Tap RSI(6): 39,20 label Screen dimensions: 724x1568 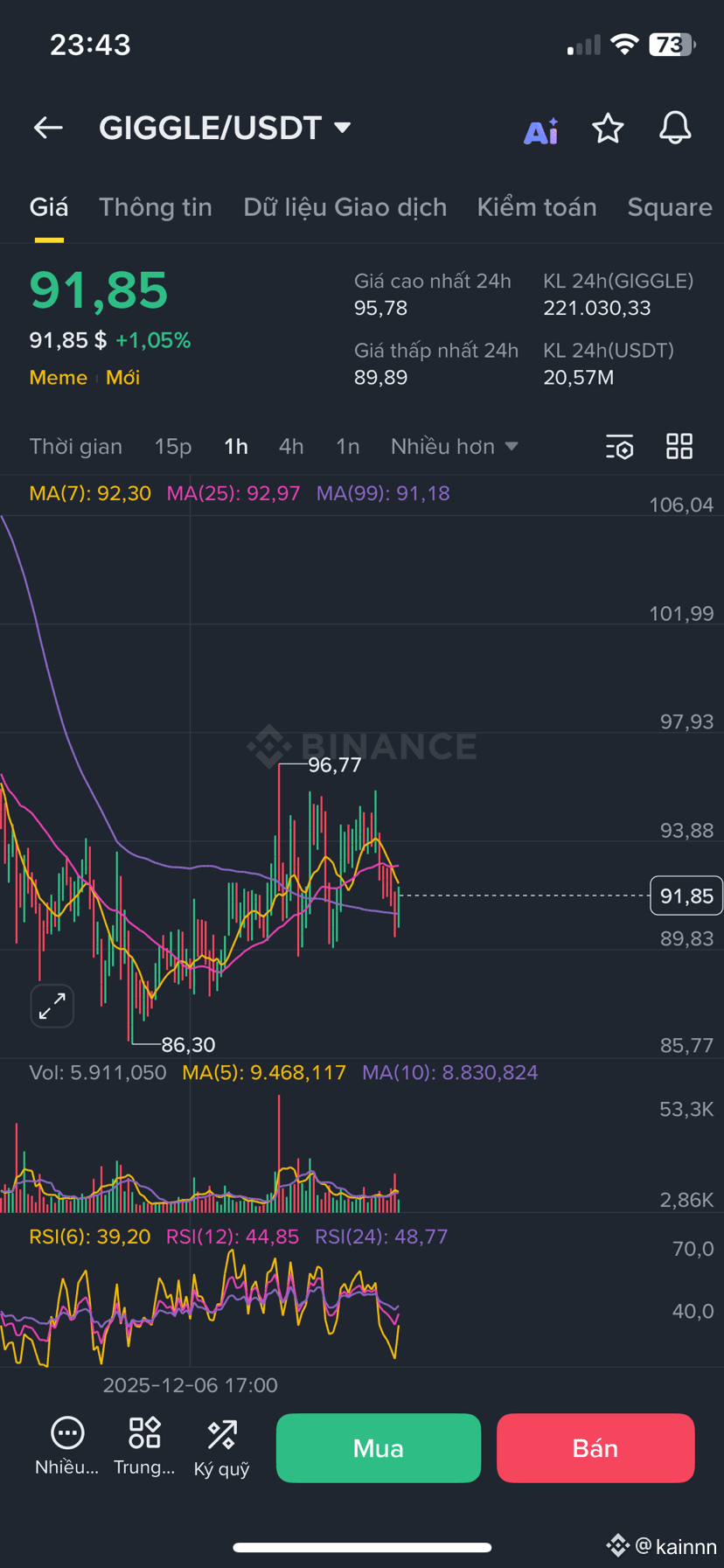(90, 1237)
